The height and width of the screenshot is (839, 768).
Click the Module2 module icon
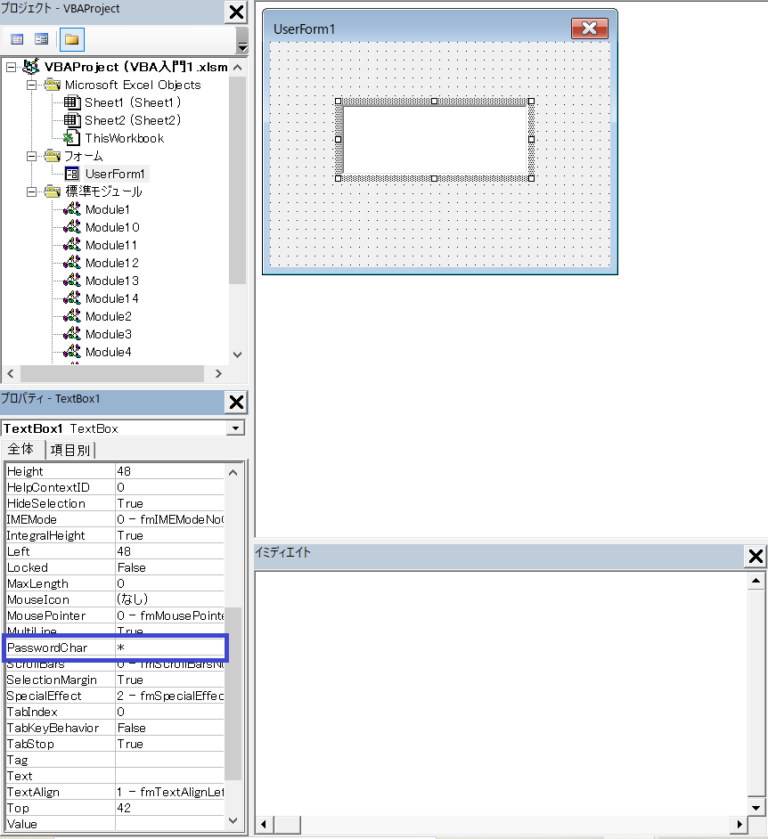[72, 316]
